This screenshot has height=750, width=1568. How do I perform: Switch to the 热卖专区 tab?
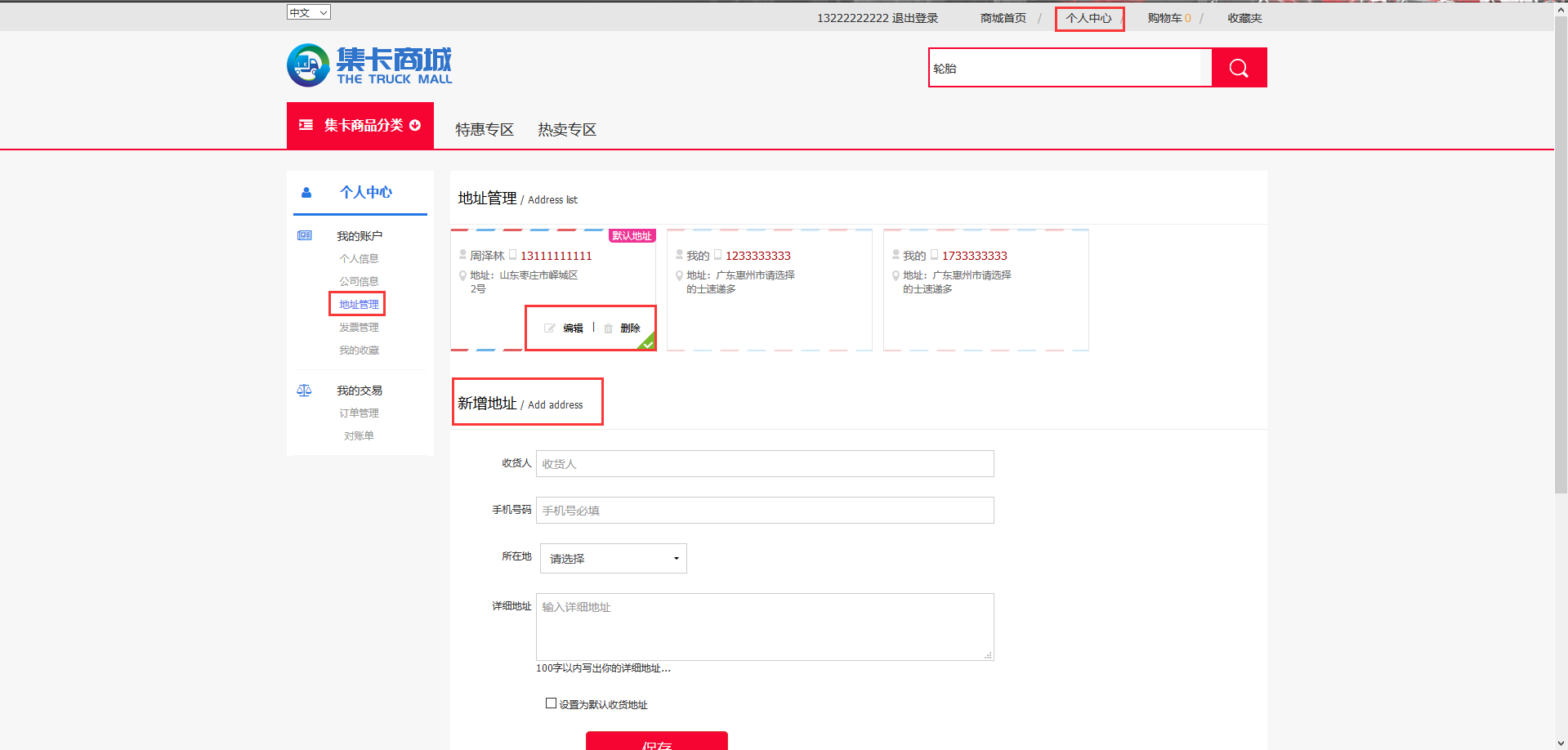[x=567, y=130]
